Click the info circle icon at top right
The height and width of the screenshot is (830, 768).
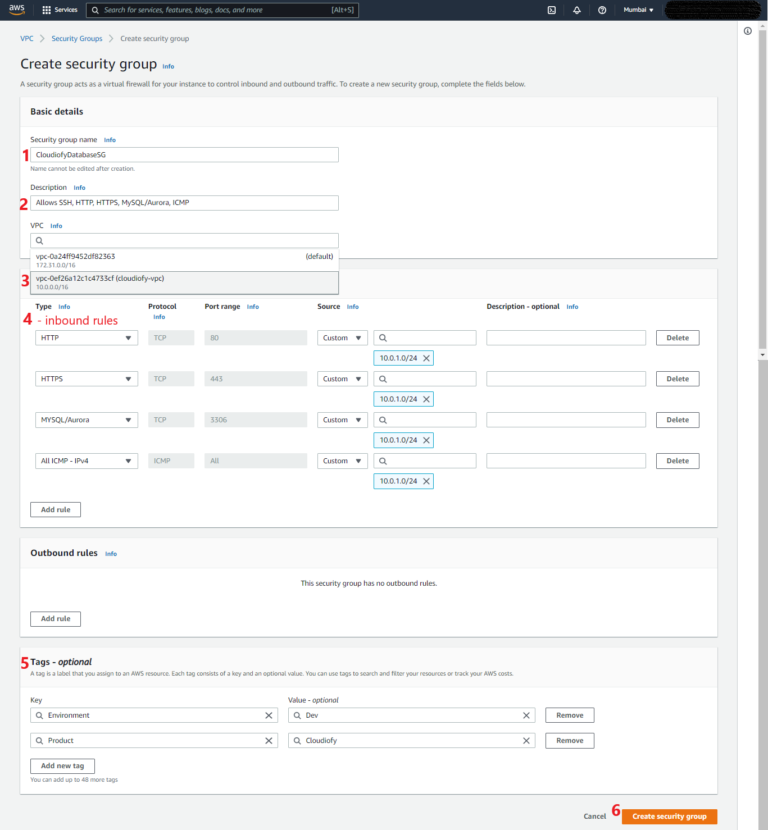click(748, 31)
